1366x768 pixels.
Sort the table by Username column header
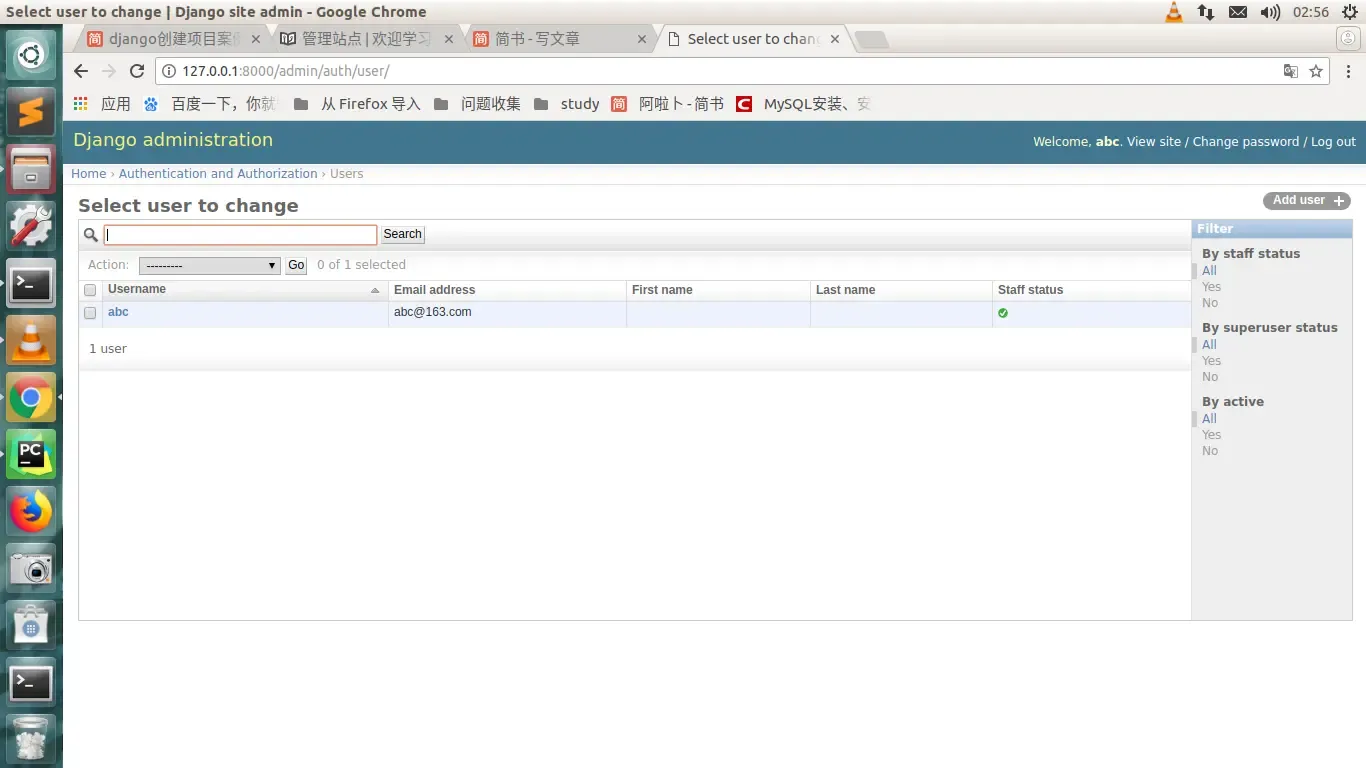click(x=137, y=289)
